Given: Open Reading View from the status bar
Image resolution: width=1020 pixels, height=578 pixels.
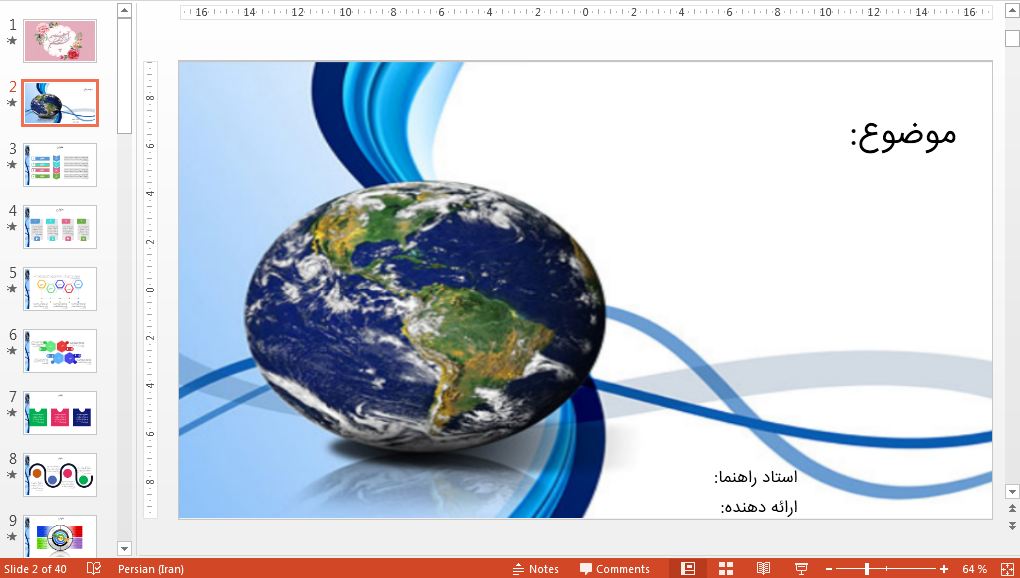Looking at the screenshot, I should [x=763, y=569].
